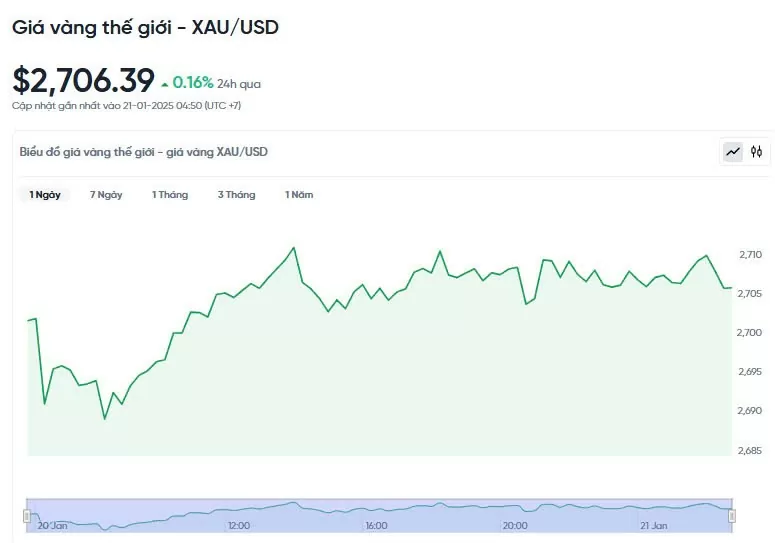Viewport: 775px width, 543px height.
Task: Open the 1 Năm chart range
Action: tap(299, 195)
